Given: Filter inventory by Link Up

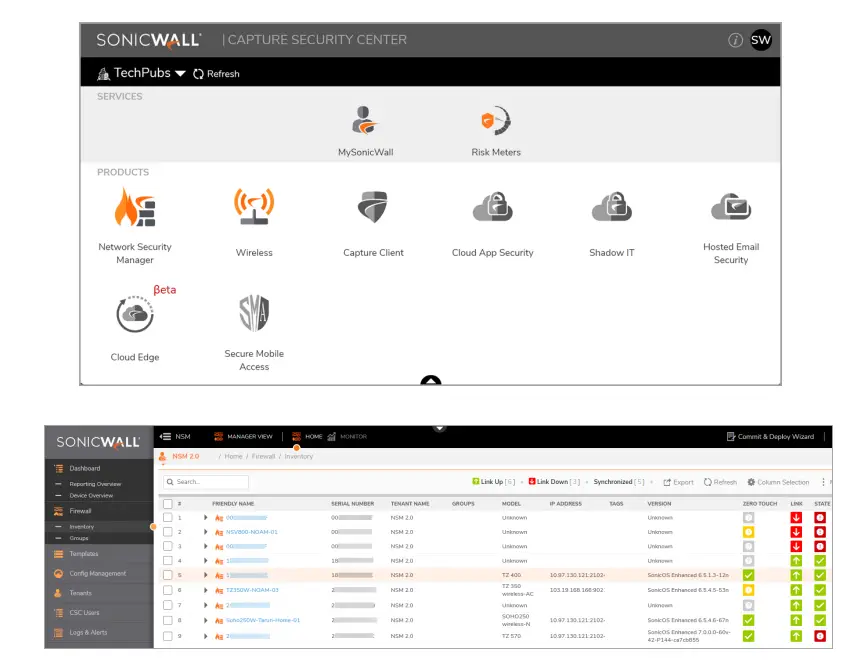Looking at the screenshot, I should pos(493,482).
